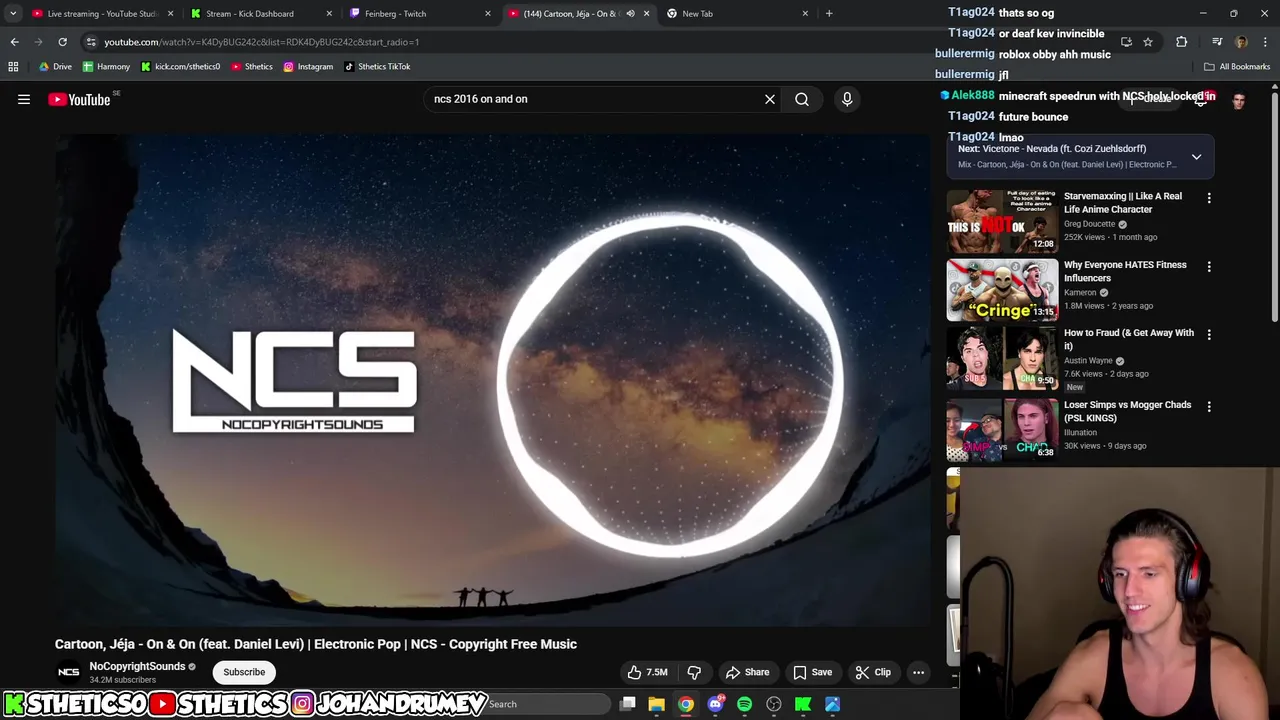Go back in browser history
This screenshot has height=720, width=1280.
14,42
